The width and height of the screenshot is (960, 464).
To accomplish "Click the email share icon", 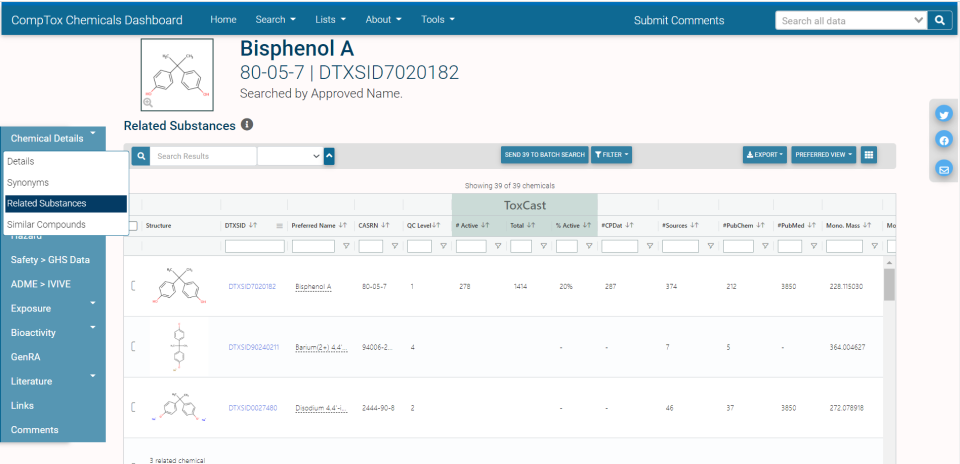I will coord(943,169).
